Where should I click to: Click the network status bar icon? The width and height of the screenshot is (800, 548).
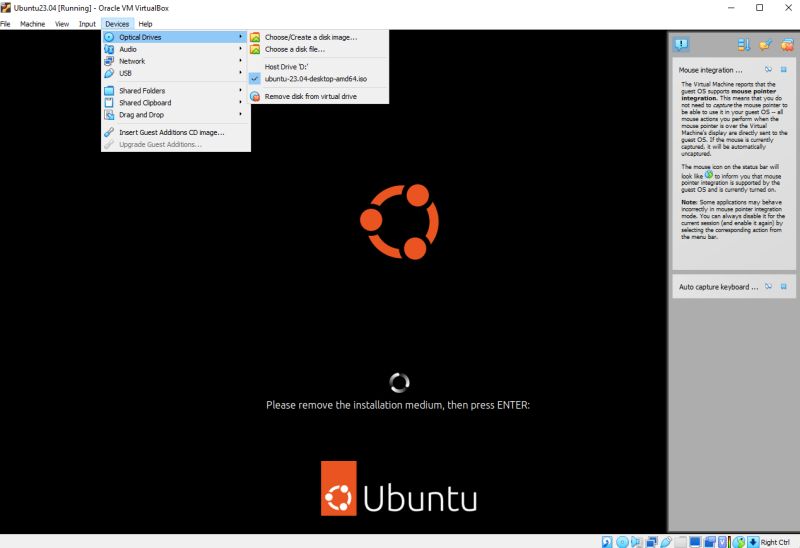click(x=652, y=542)
